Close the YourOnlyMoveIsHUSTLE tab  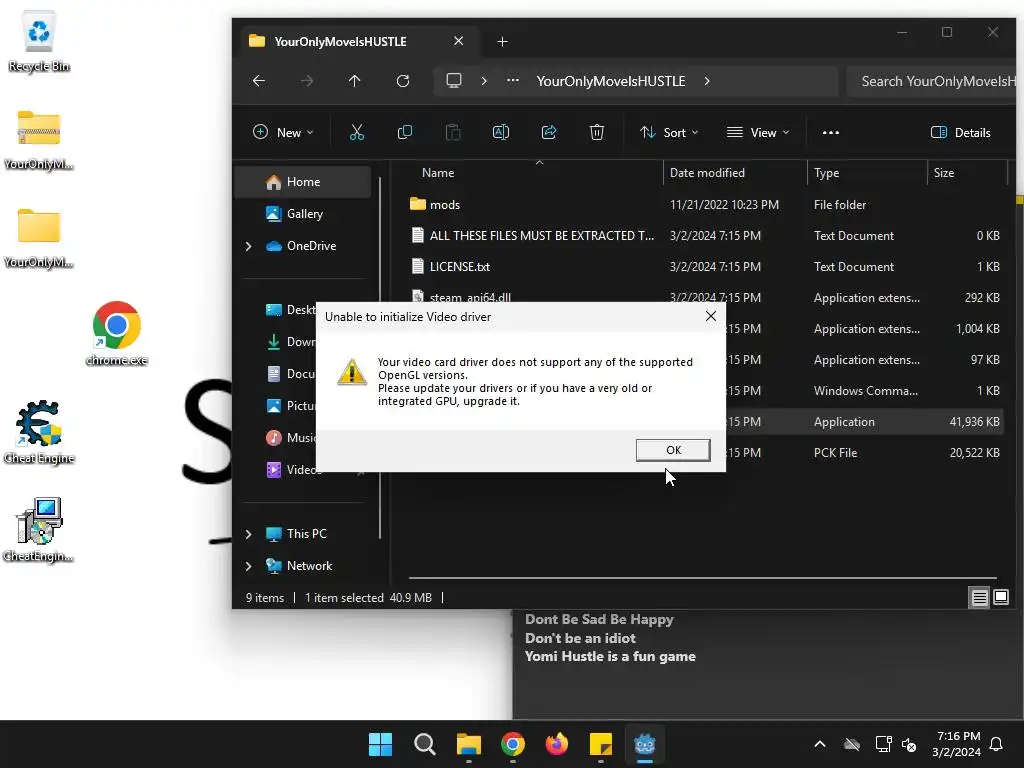pos(458,41)
